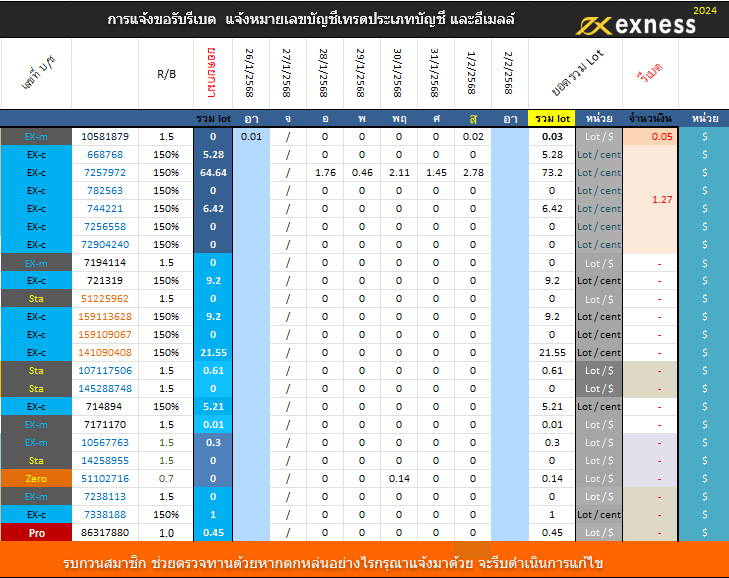Click the 30/1/2568 date column header
The height and width of the screenshot is (578, 729).
click(x=398, y=73)
